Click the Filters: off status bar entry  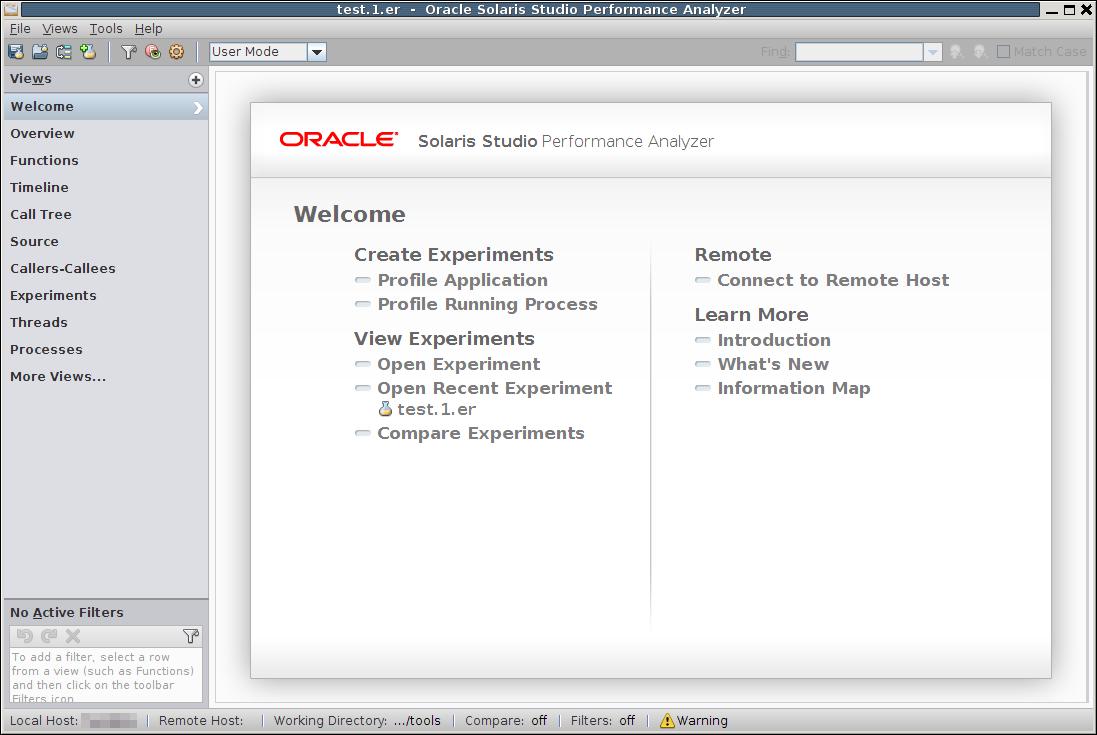tap(602, 720)
